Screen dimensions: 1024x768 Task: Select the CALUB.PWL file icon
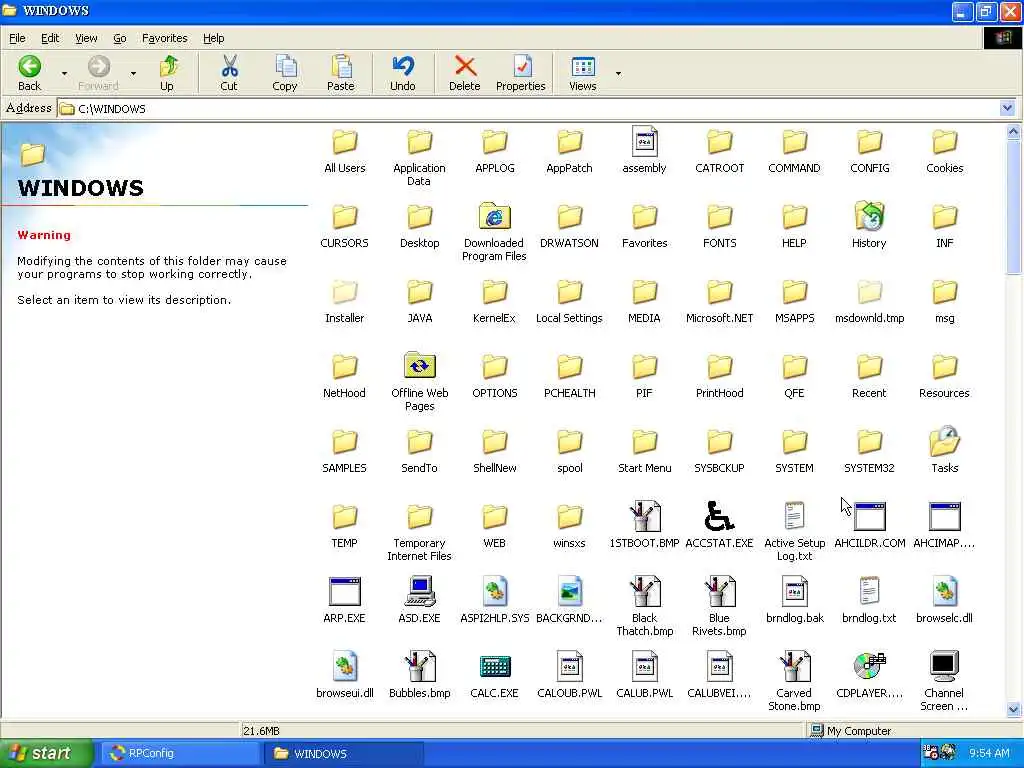pyautogui.click(x=645, y=667)
